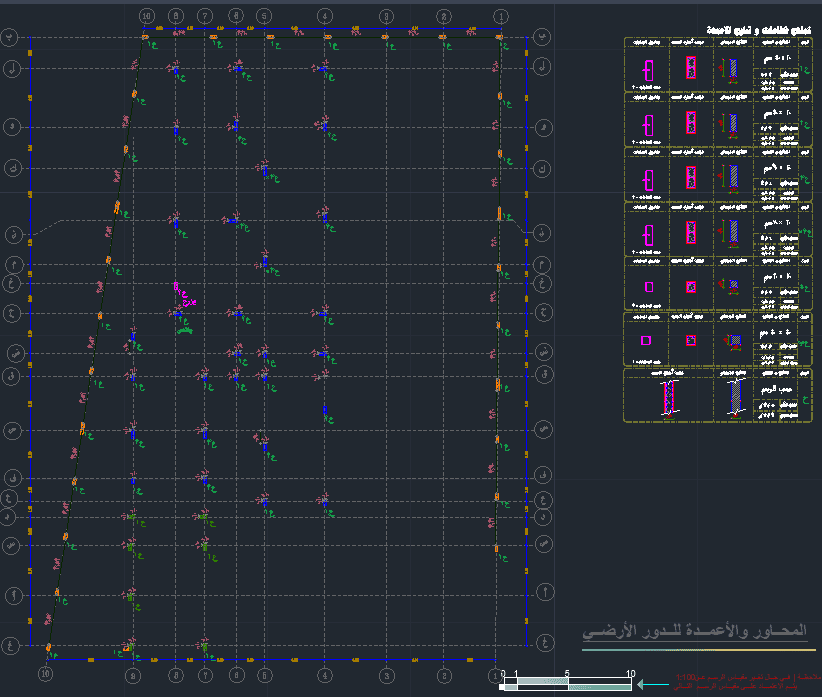
Task: Select the scale bar label 5
Action: (567, 673)
